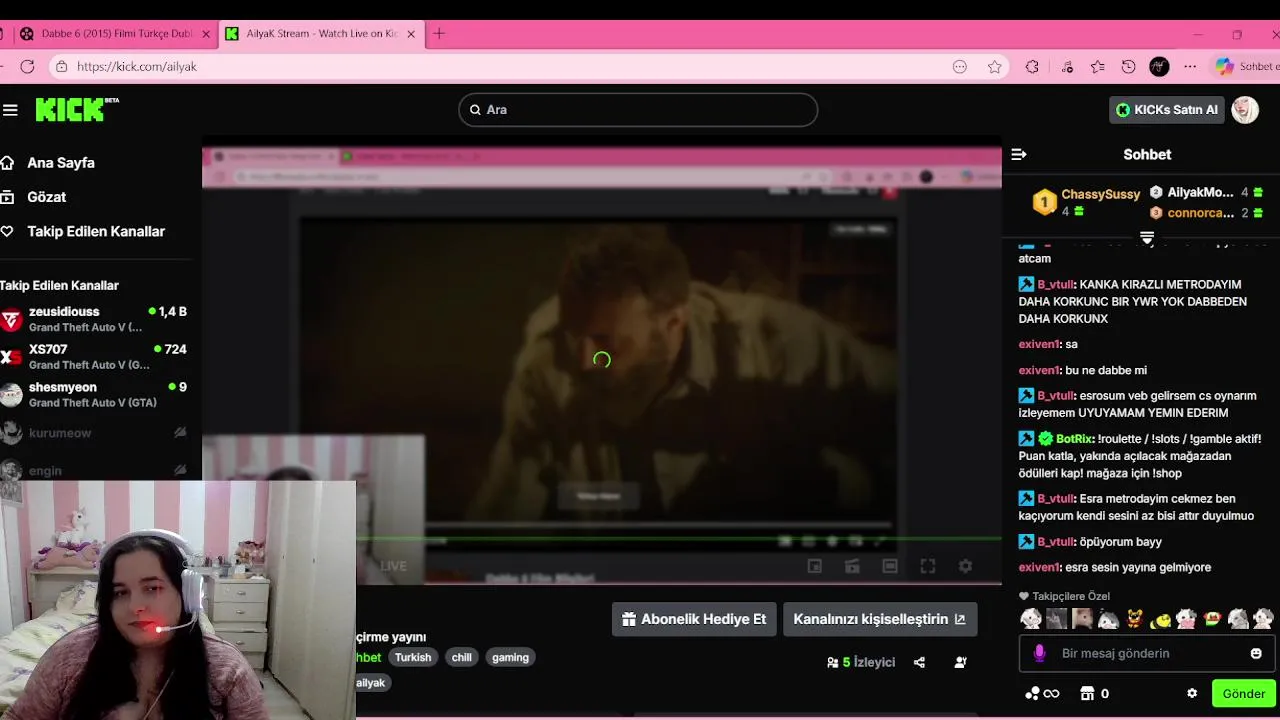
Task: Click the Ara search field
Action: pyautogui.click(x=638, y=110)
